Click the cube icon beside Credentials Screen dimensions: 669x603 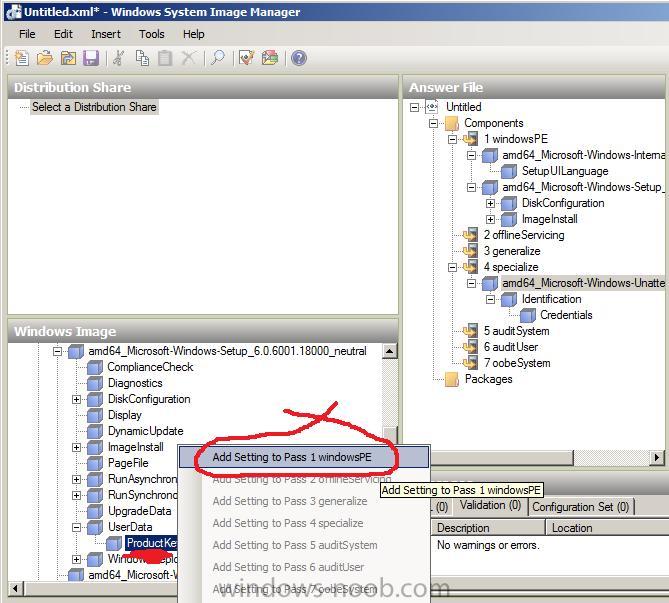tap(528, 315)
